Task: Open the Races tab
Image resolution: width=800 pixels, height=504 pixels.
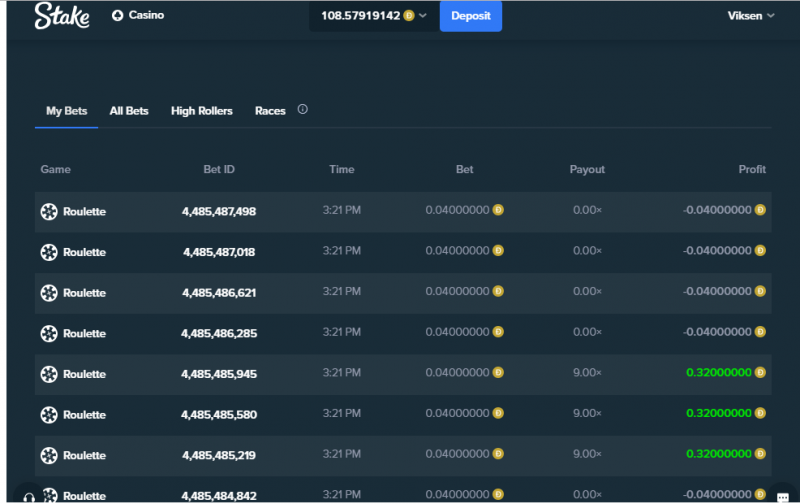Action: coord(270,111)
